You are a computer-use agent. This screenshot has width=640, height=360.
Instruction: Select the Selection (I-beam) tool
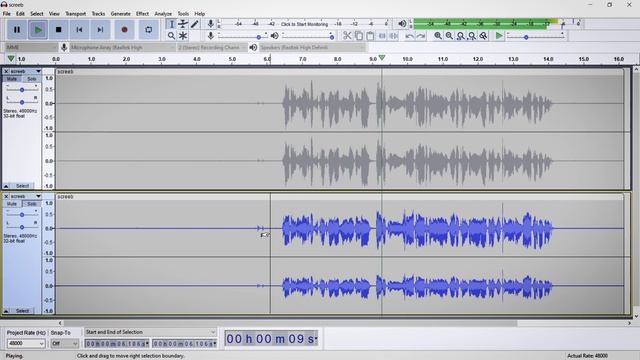click(x=171, y=24)
